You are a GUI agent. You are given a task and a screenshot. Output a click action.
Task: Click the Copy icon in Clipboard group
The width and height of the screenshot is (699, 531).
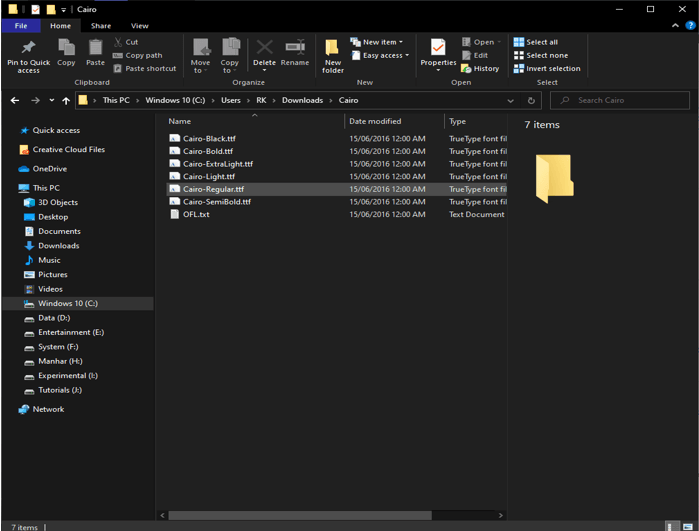coord(66,47)
